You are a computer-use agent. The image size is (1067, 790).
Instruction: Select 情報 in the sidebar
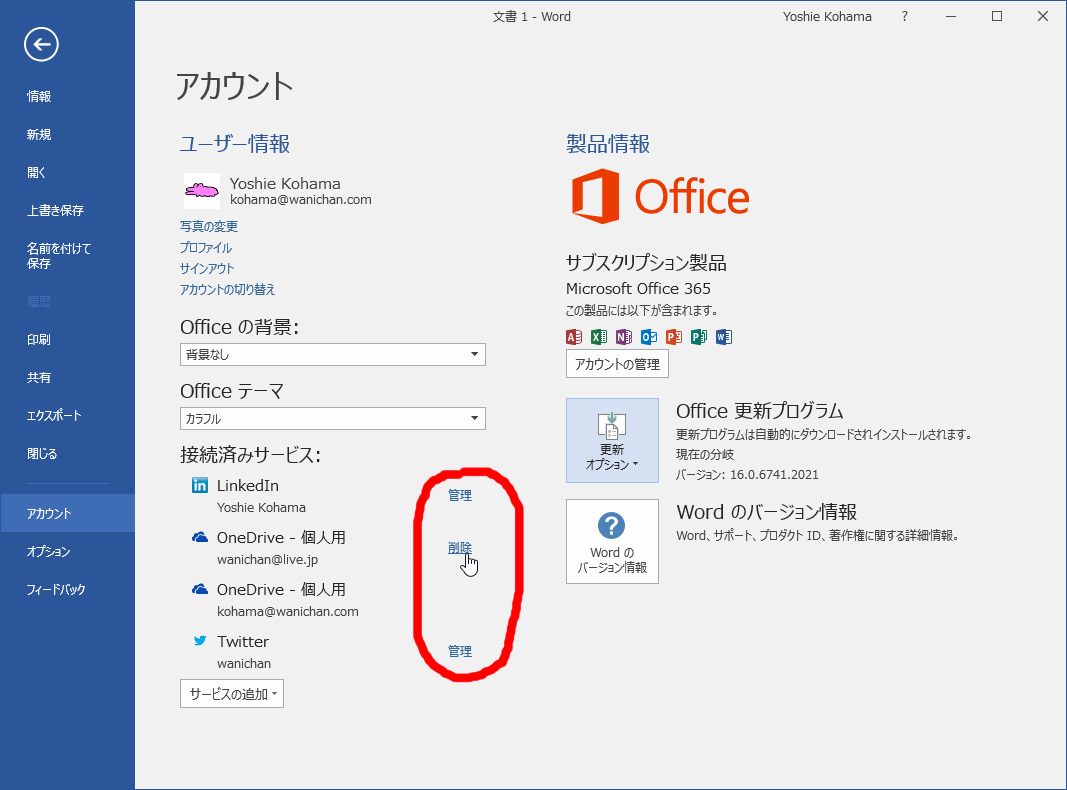click(x=39, y=97)
